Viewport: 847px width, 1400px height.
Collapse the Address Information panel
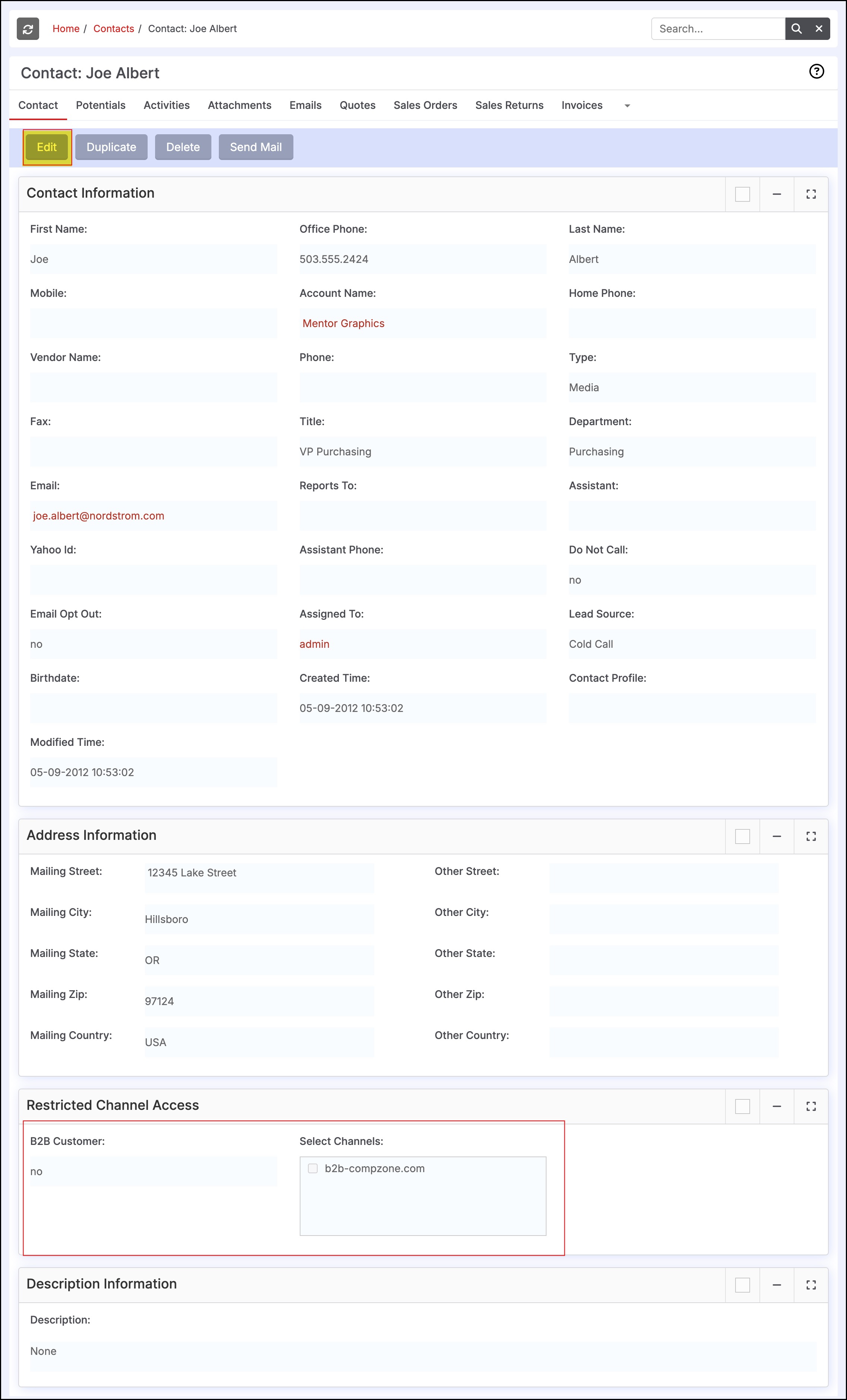pos(777,836)
